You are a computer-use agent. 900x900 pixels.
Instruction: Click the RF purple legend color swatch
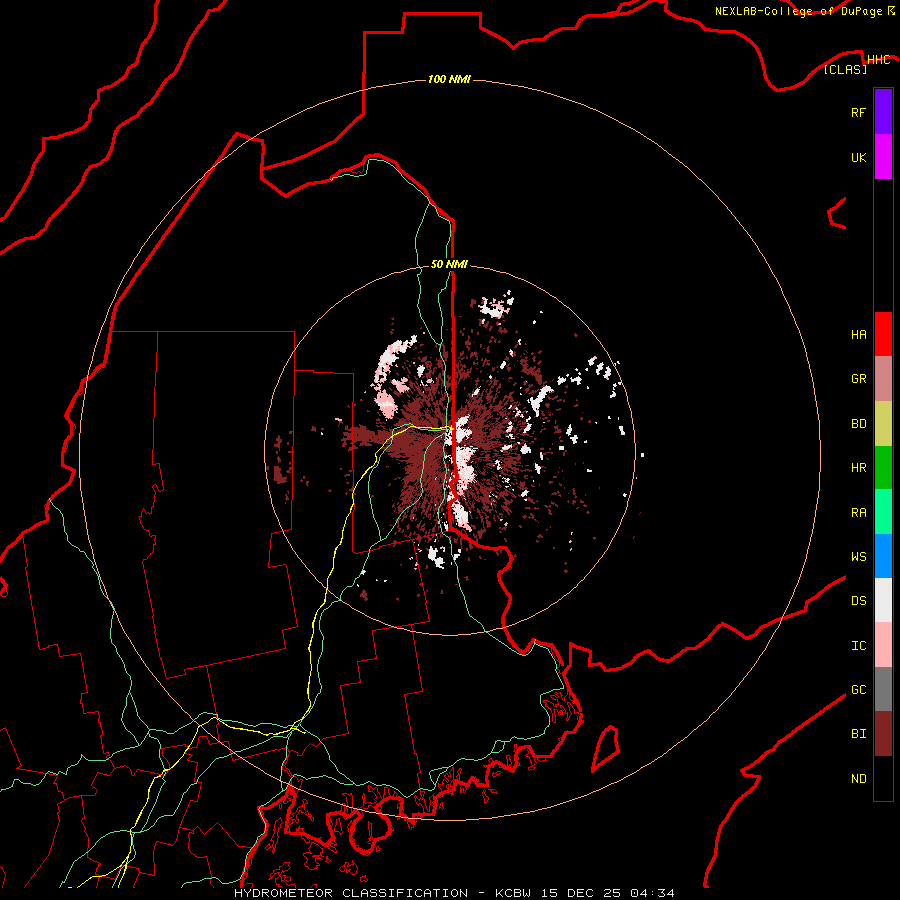pos(883,112)
